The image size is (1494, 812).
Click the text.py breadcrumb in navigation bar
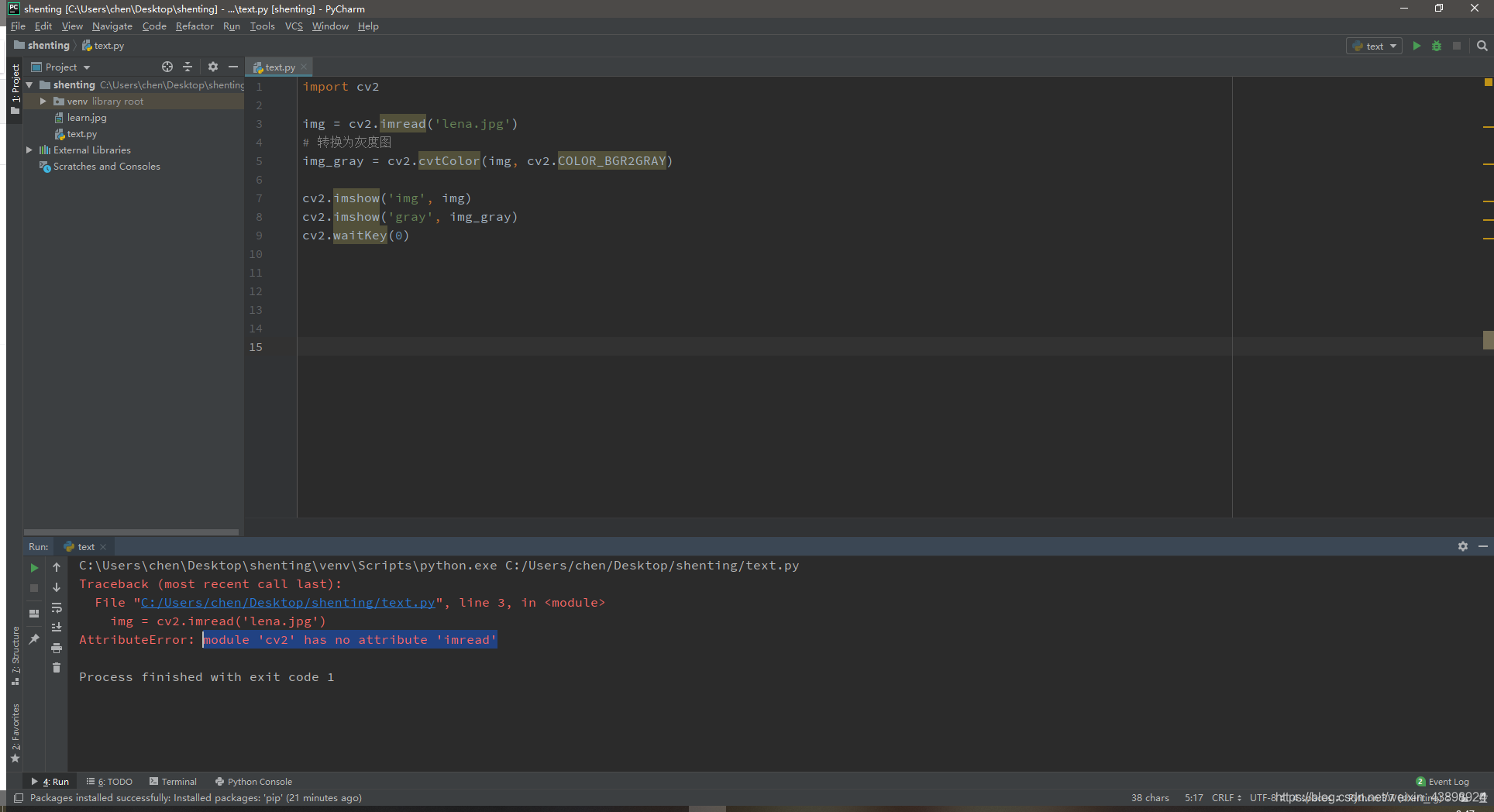(103, 46)
